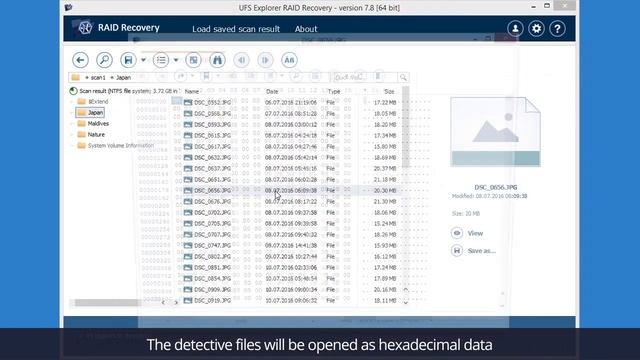The height and width of the screenshot is (360, 640).
Task: Click the image icon of DSC_0702.JPG
Action: pos(188,213)
